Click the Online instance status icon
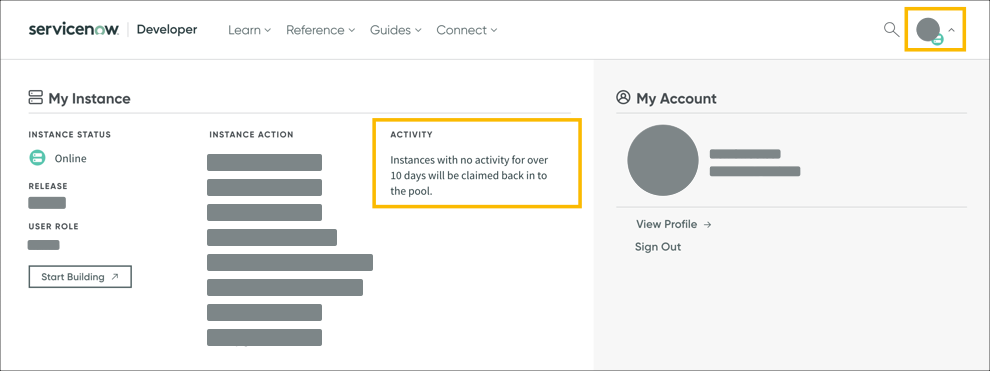 point(37,158)
